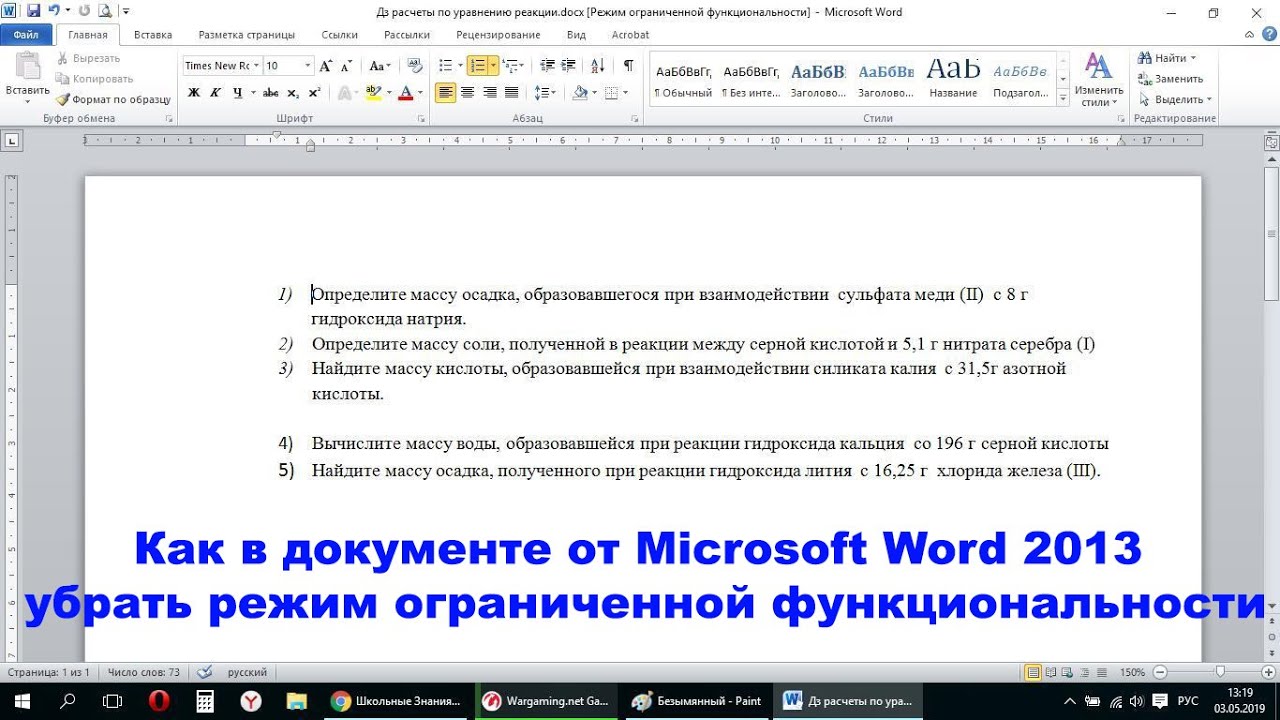Image resolution: width=1280 pixels, height=720 pixels.
Task: Toggle the numbered list button
Action: (477, 66)
